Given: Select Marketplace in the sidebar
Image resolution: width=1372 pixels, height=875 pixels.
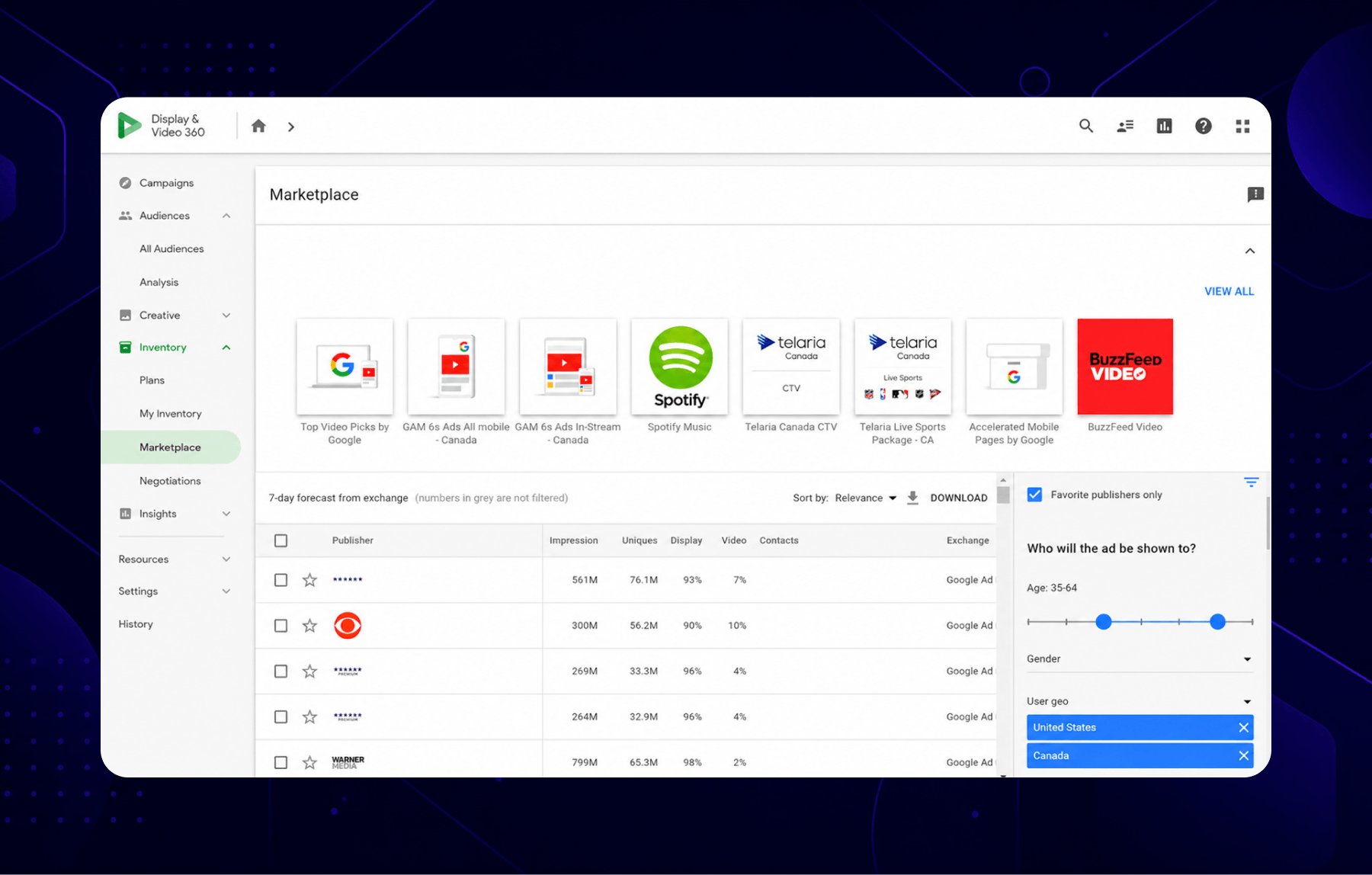Looking at the screenshot, I should click(171, 447).
